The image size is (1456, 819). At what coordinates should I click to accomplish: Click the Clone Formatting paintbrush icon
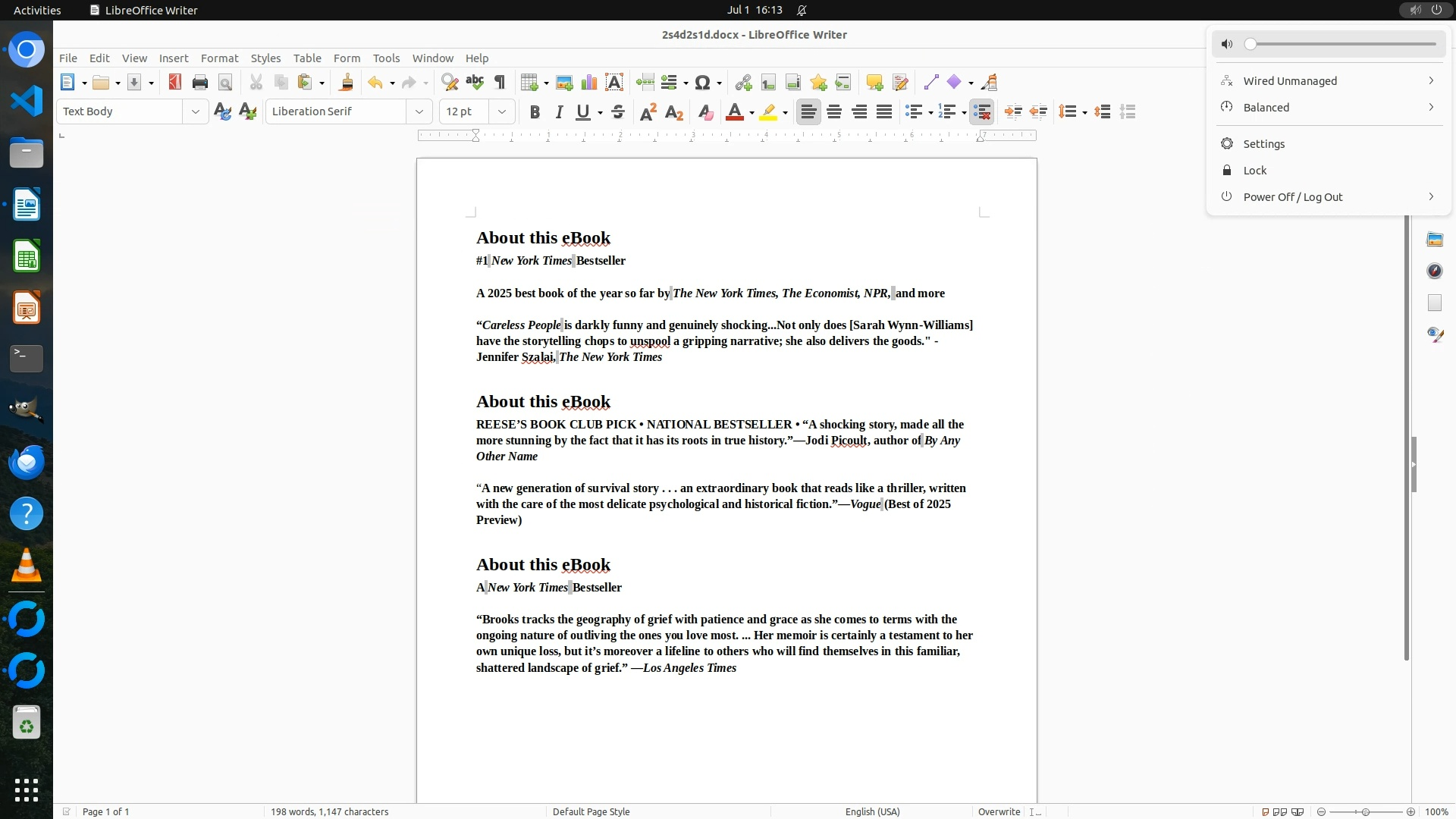(347, 83)
